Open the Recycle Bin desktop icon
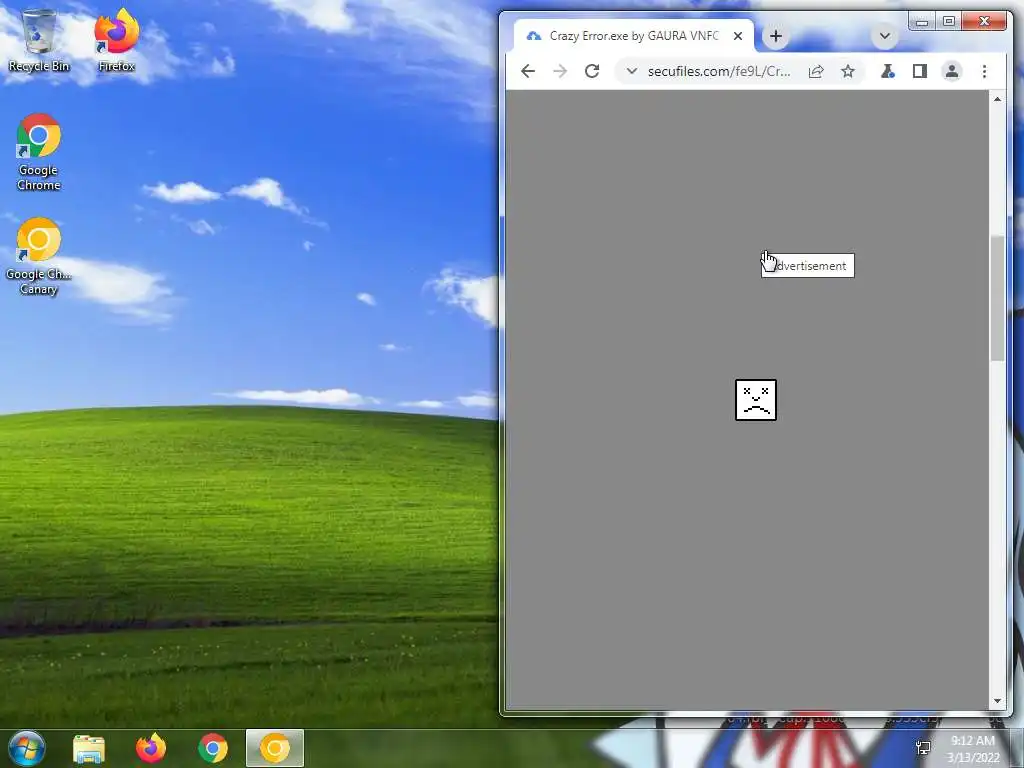The width and height of the screenshot is (1024, 768). pyautogui.click(x=39, y=40)
